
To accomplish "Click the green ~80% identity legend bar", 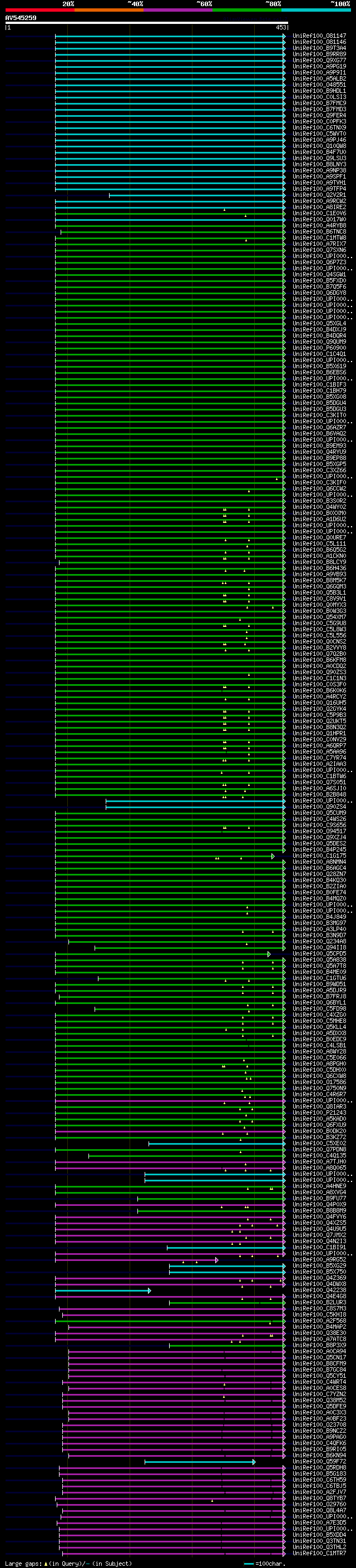I will click(247, 10).
